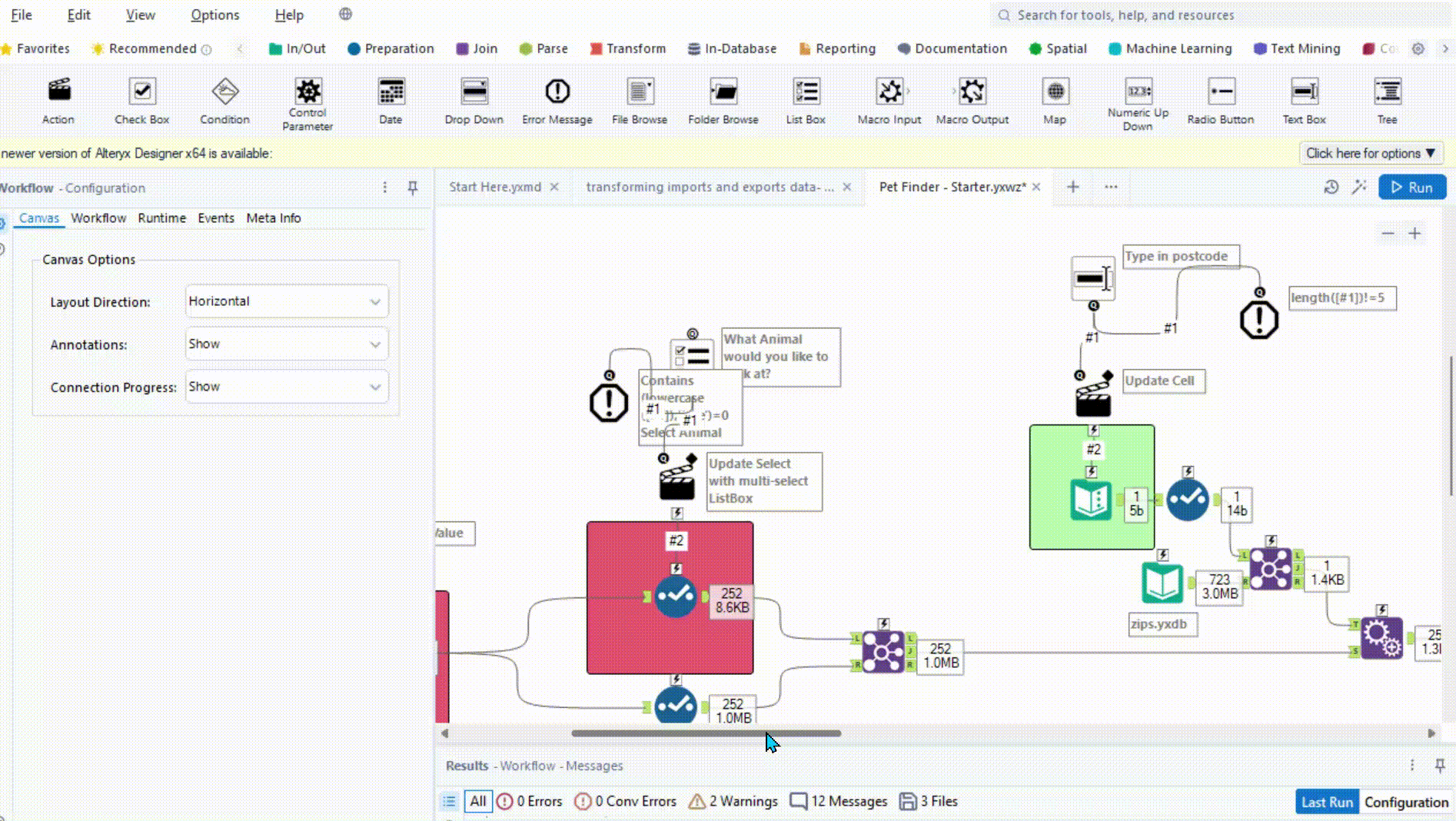Select the Folder Browse tool

[723, 91]
